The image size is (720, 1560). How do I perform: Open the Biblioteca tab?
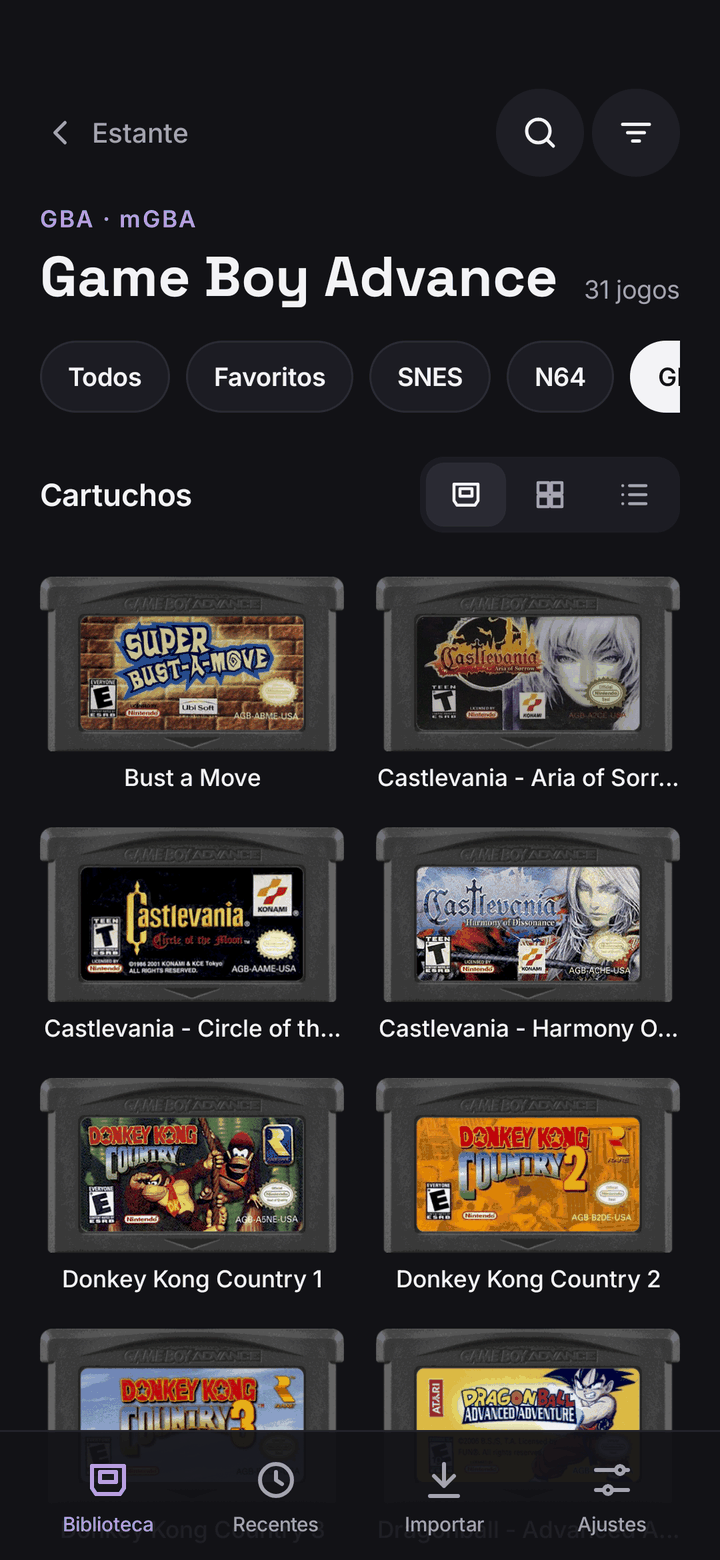[x=108, y=1498]
